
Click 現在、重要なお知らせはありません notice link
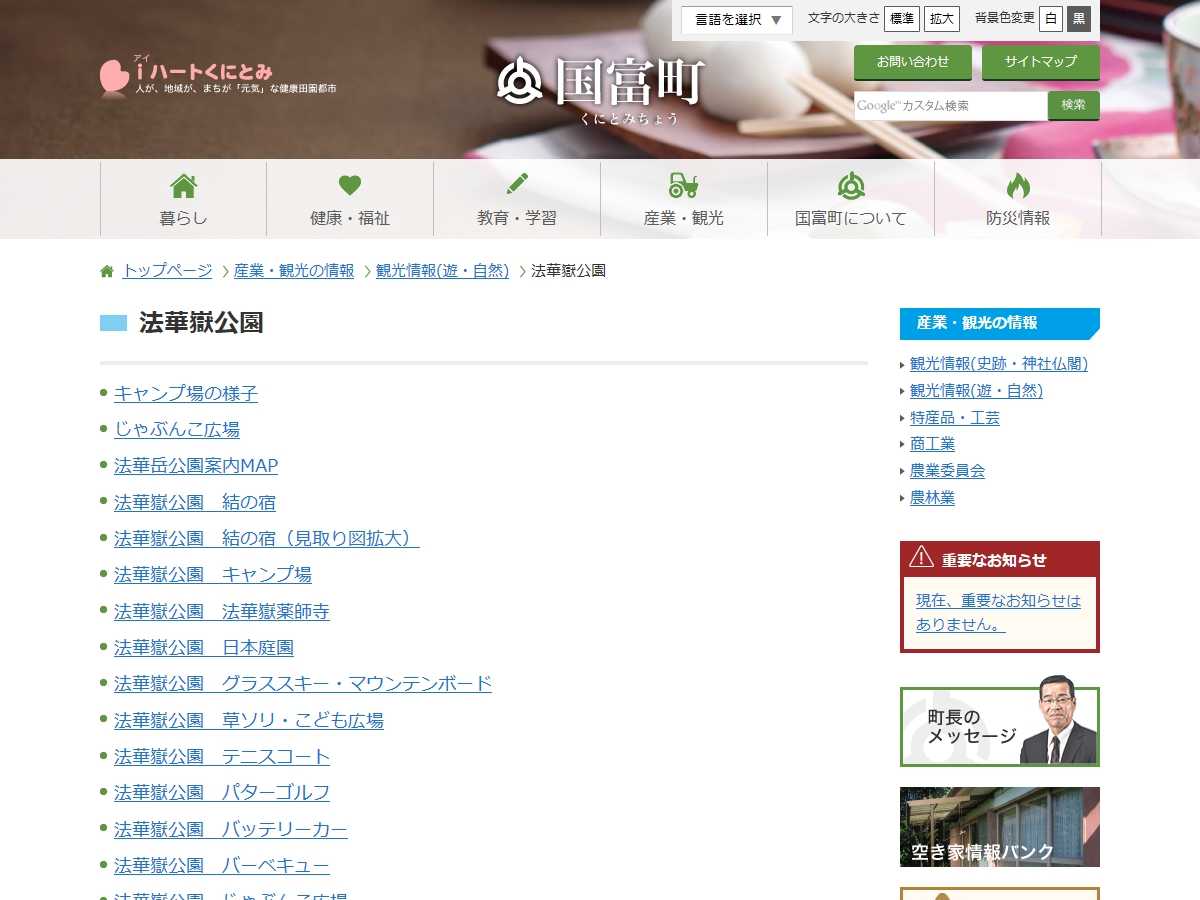pos(998,612)
